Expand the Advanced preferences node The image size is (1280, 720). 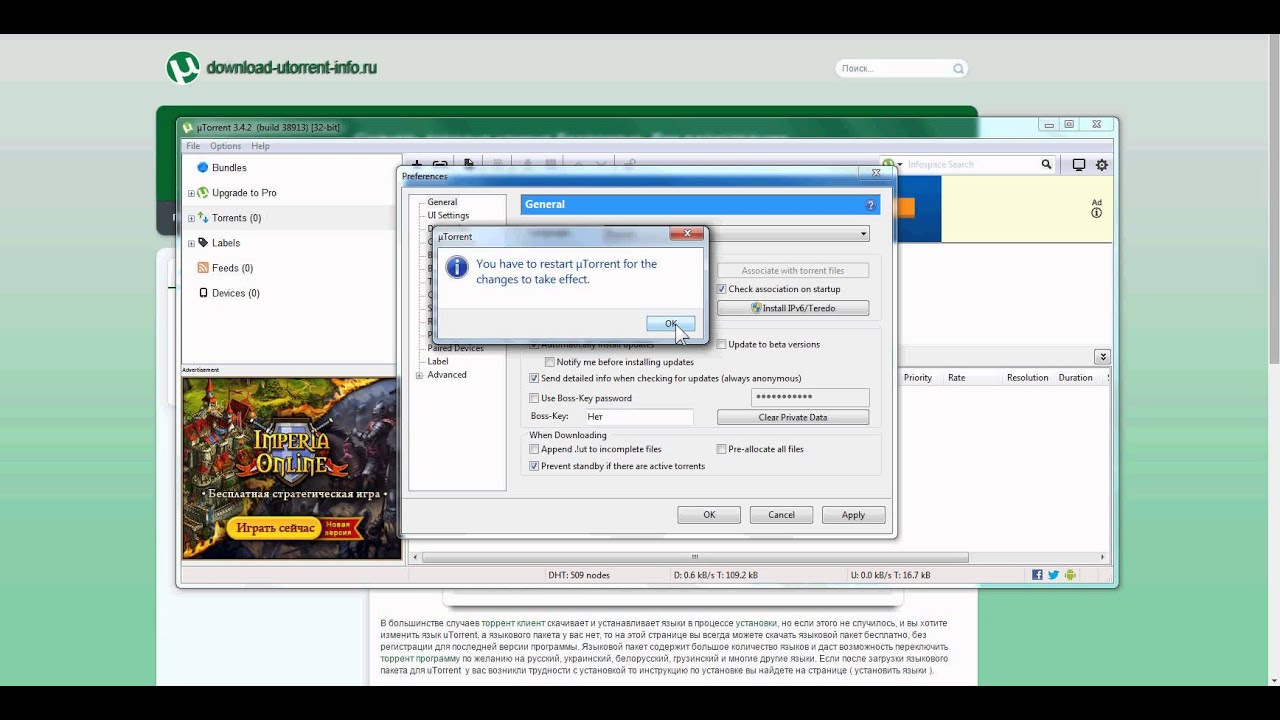click(x=420, y=375)
